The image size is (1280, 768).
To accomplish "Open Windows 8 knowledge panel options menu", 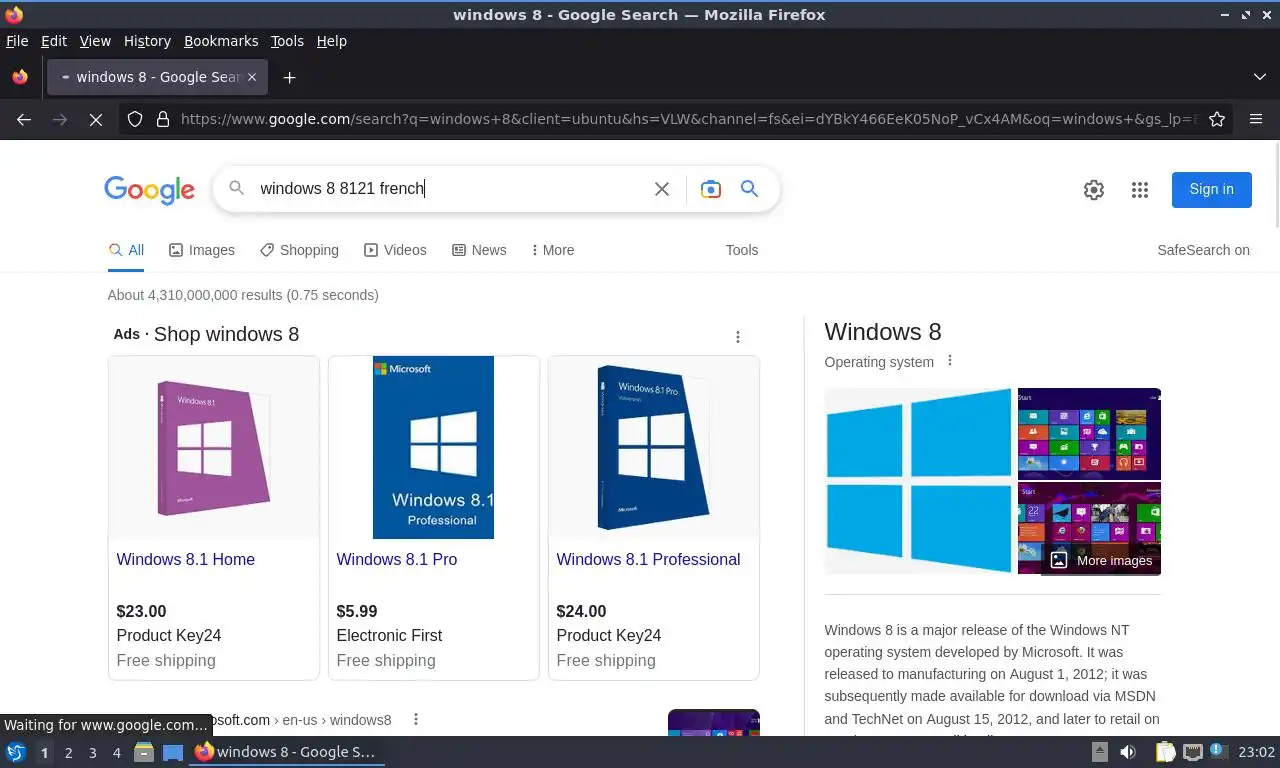I will pos(950,361).
